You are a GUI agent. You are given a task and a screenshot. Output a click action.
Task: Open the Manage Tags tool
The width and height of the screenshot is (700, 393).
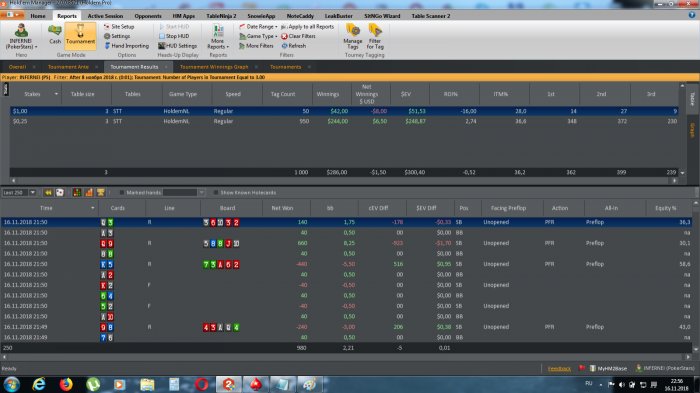[353, 36]
